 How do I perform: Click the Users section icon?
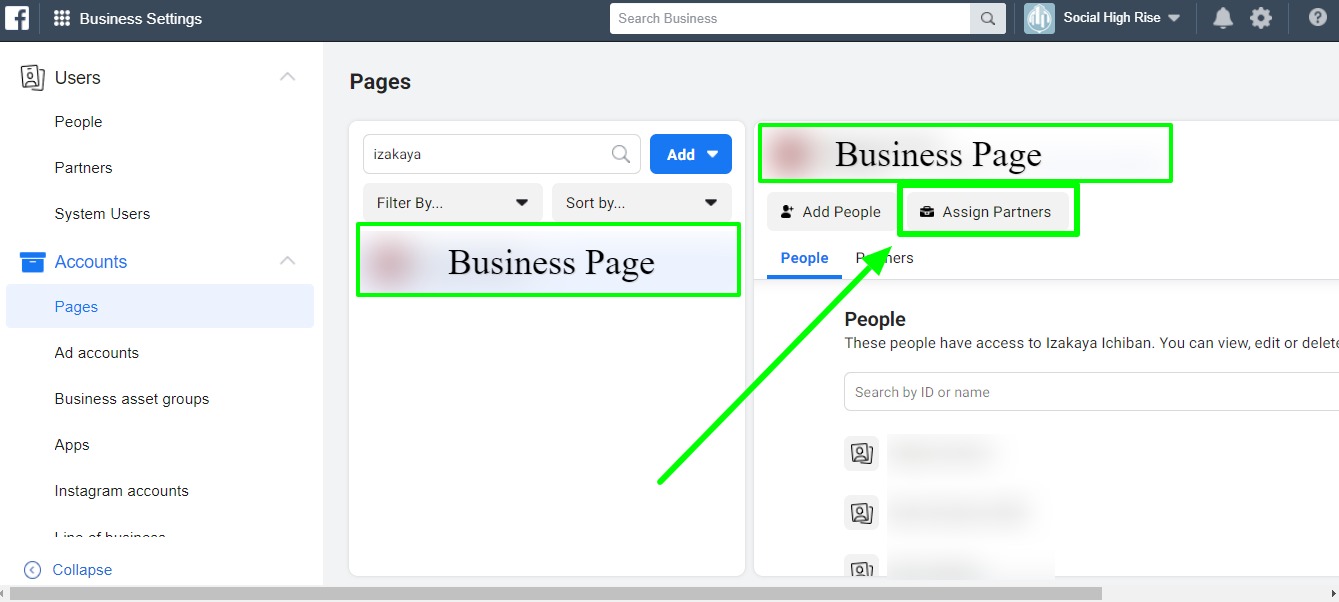tap(32, 77)
